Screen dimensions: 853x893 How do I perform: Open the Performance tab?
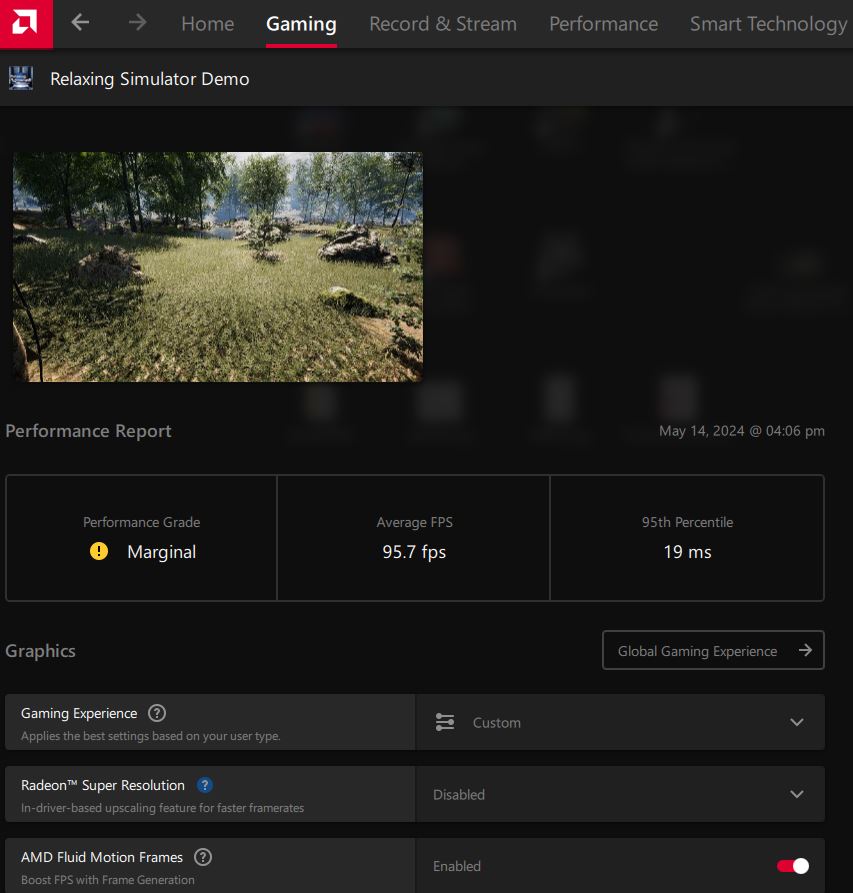tap(604, 24)
